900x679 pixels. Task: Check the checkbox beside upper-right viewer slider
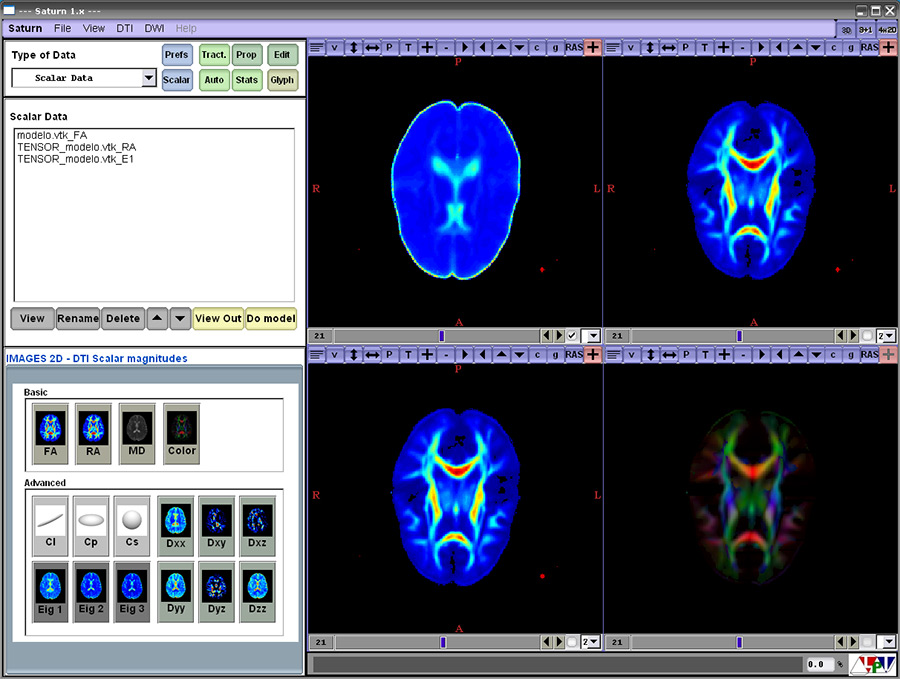click(867, 336)
